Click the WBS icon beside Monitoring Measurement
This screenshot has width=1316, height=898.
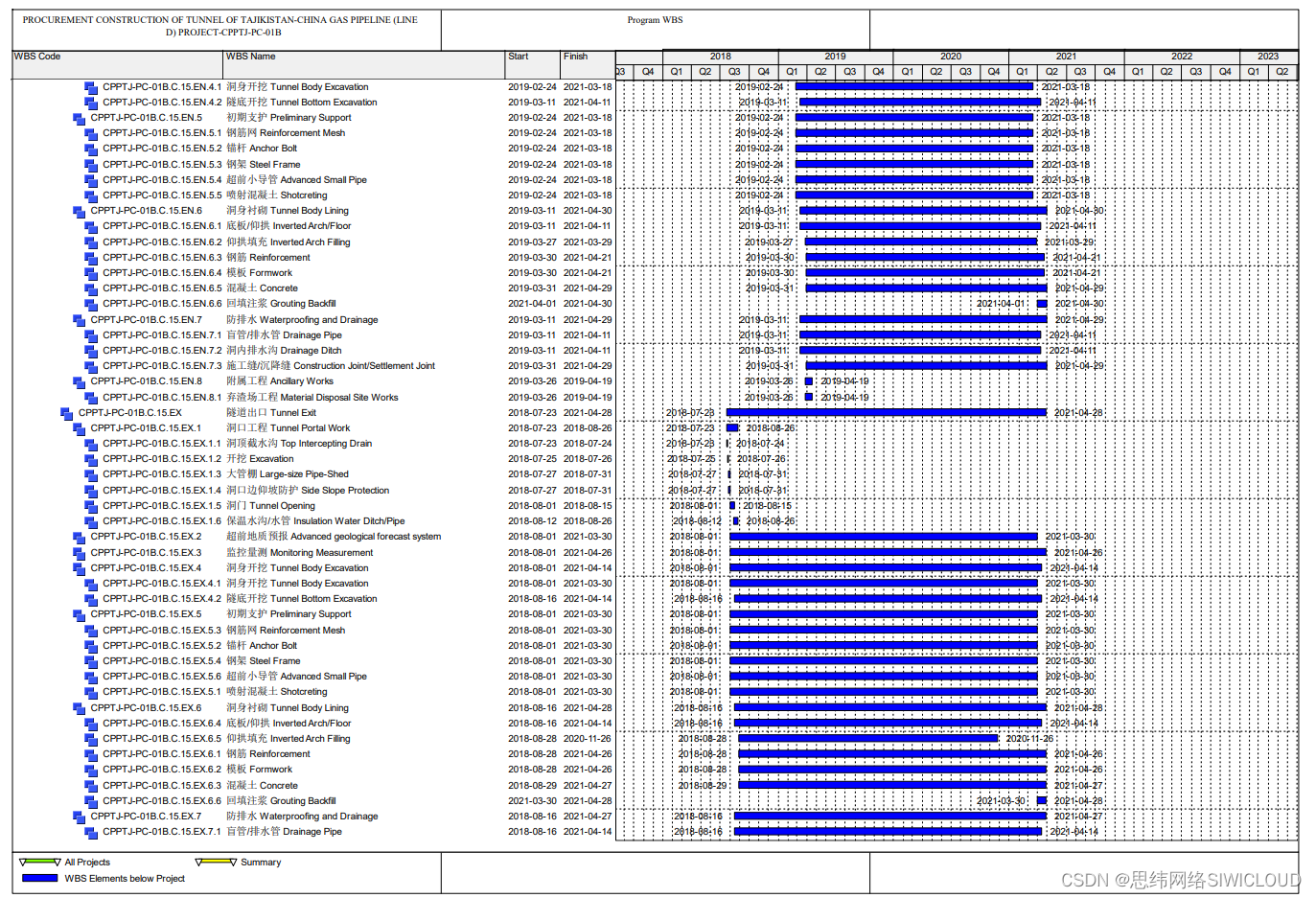[x=80, y=553]
